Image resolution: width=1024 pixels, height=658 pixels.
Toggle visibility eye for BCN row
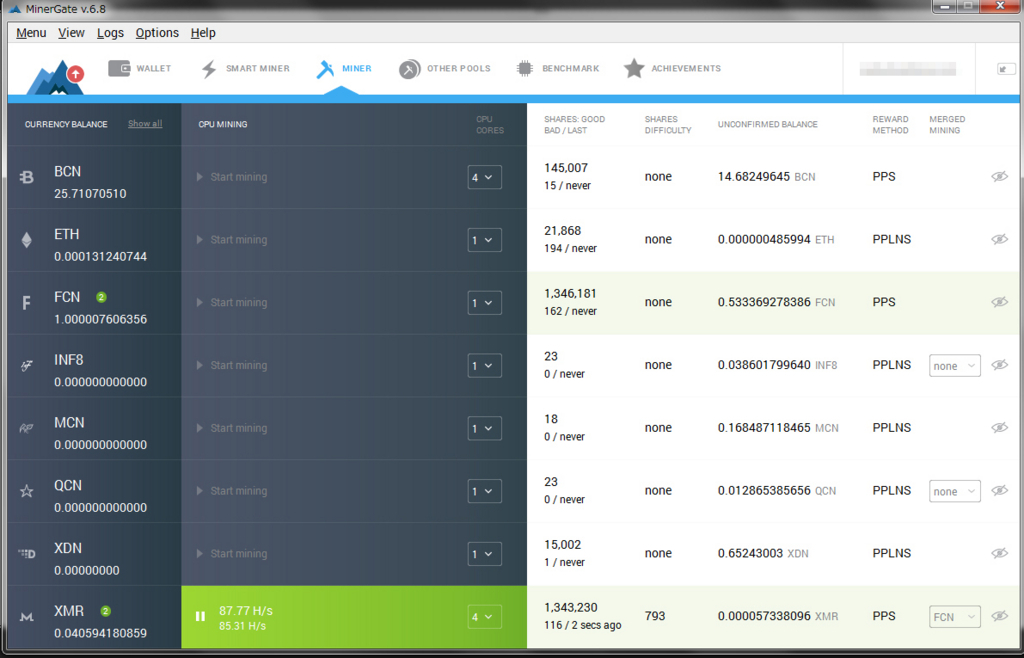point(999,176)
